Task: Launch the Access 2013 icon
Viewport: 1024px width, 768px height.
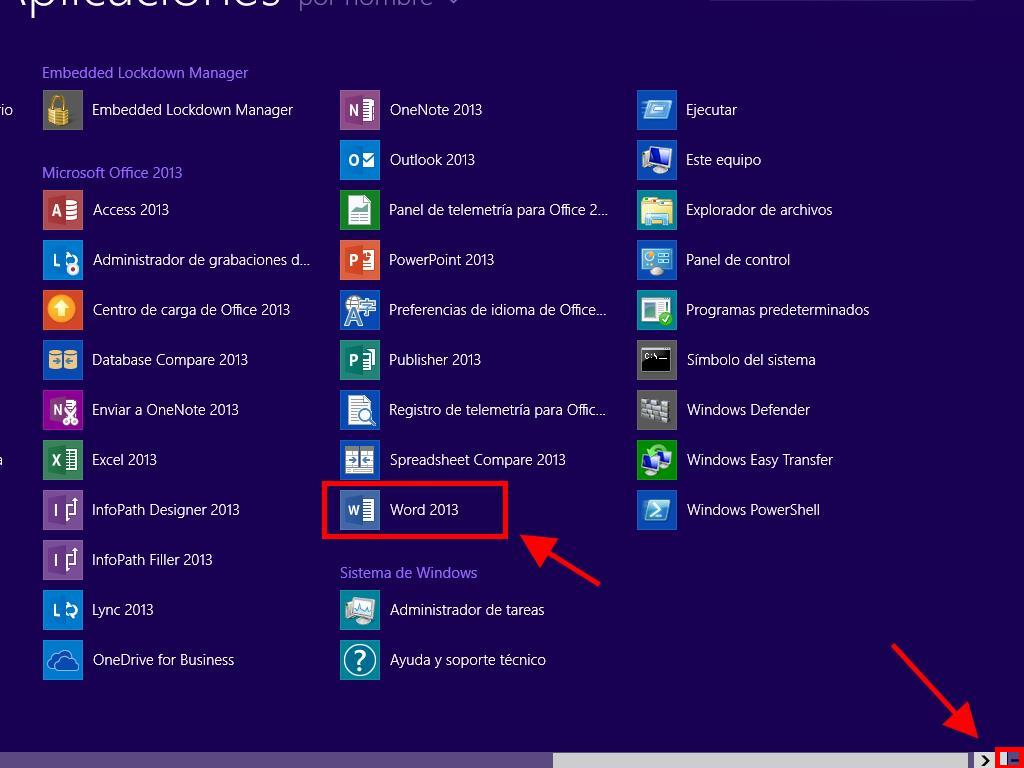Action: point(63,210)
